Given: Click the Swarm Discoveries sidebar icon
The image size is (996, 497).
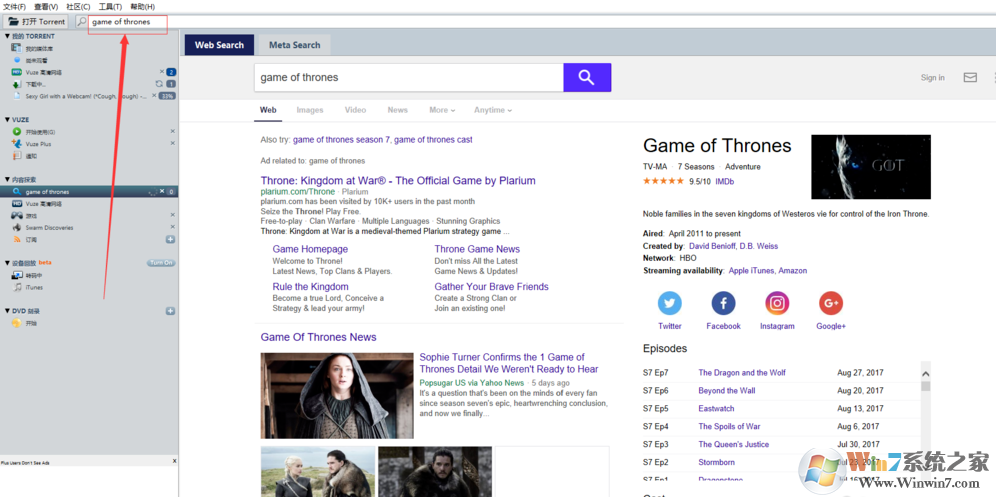Looking at the screenshot, I should point(17,227).
